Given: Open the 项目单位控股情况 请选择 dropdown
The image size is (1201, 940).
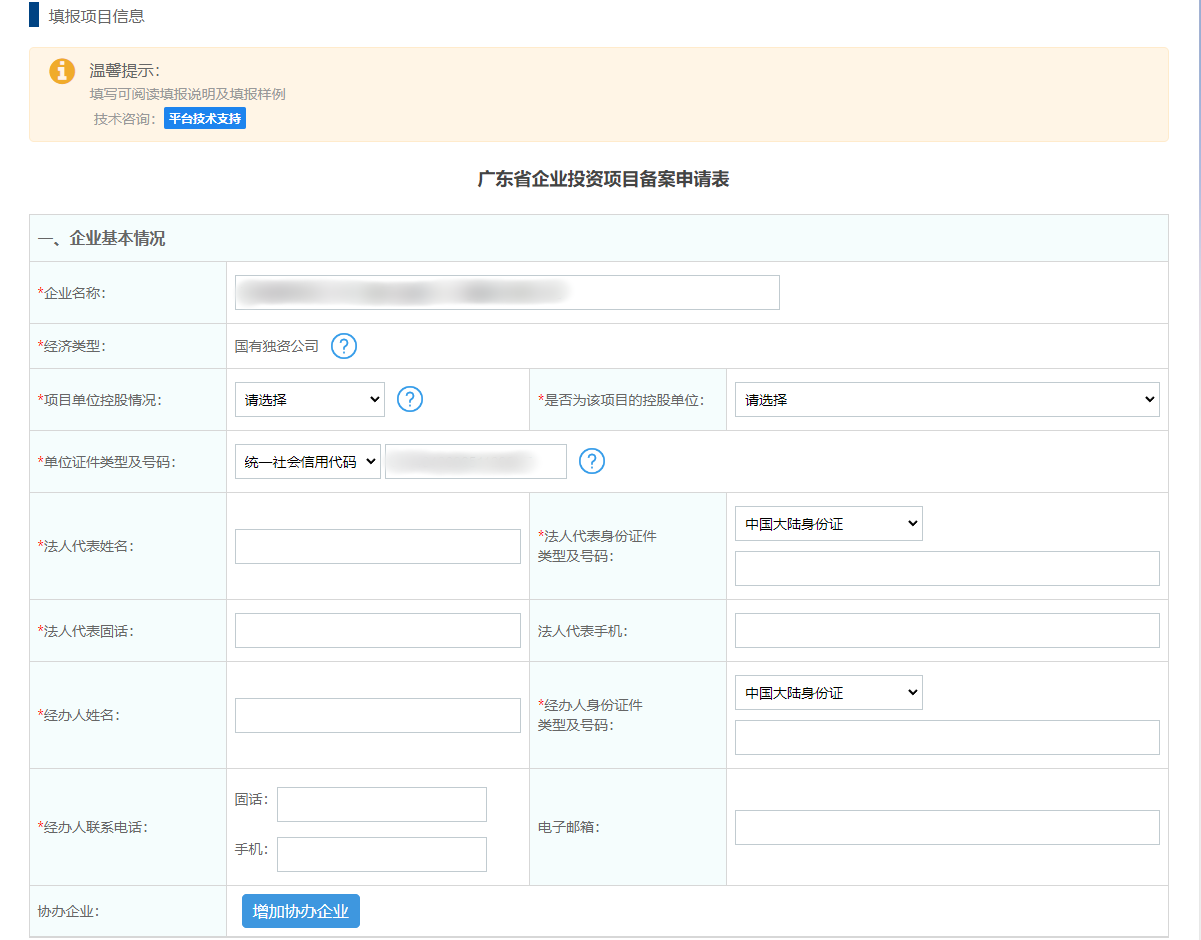Looking at the screenshot, I should pyautogui.click(x=309, y=399).
